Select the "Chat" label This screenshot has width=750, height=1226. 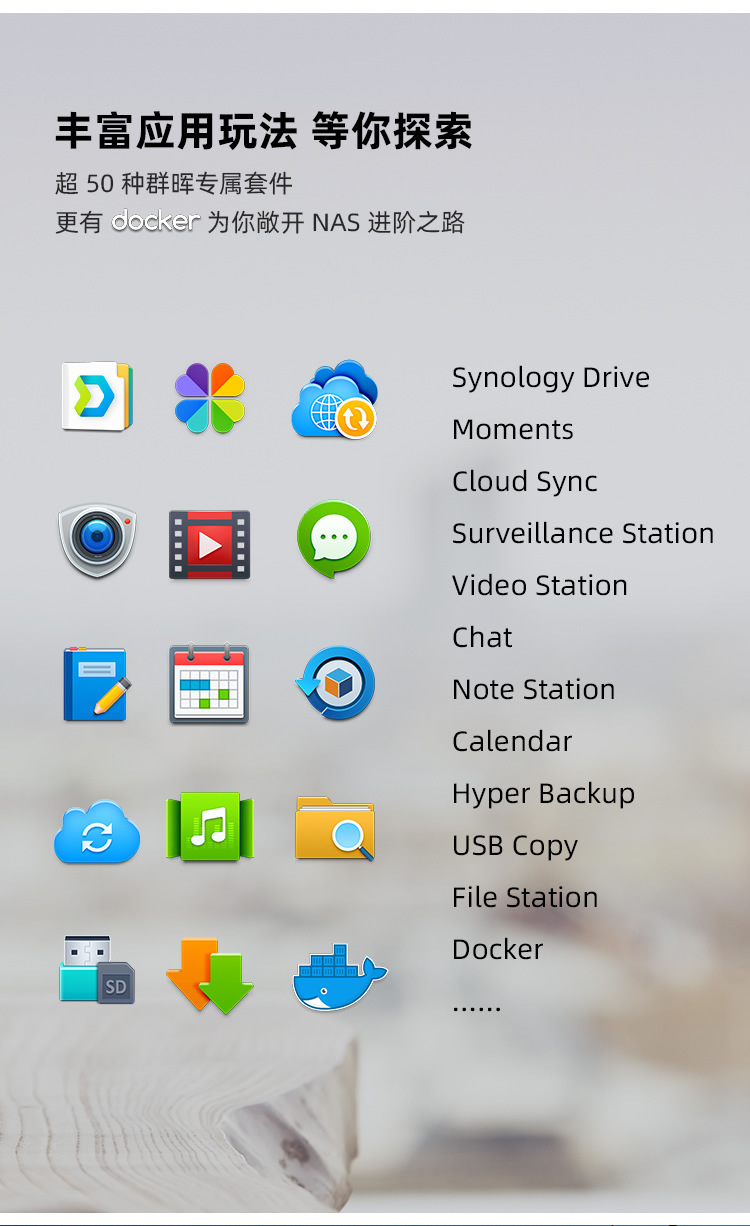tap(482, 637)
